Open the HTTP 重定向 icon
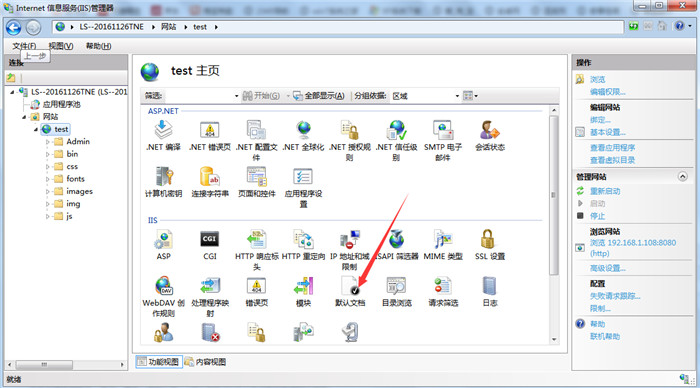 click(x=303, y=245)
